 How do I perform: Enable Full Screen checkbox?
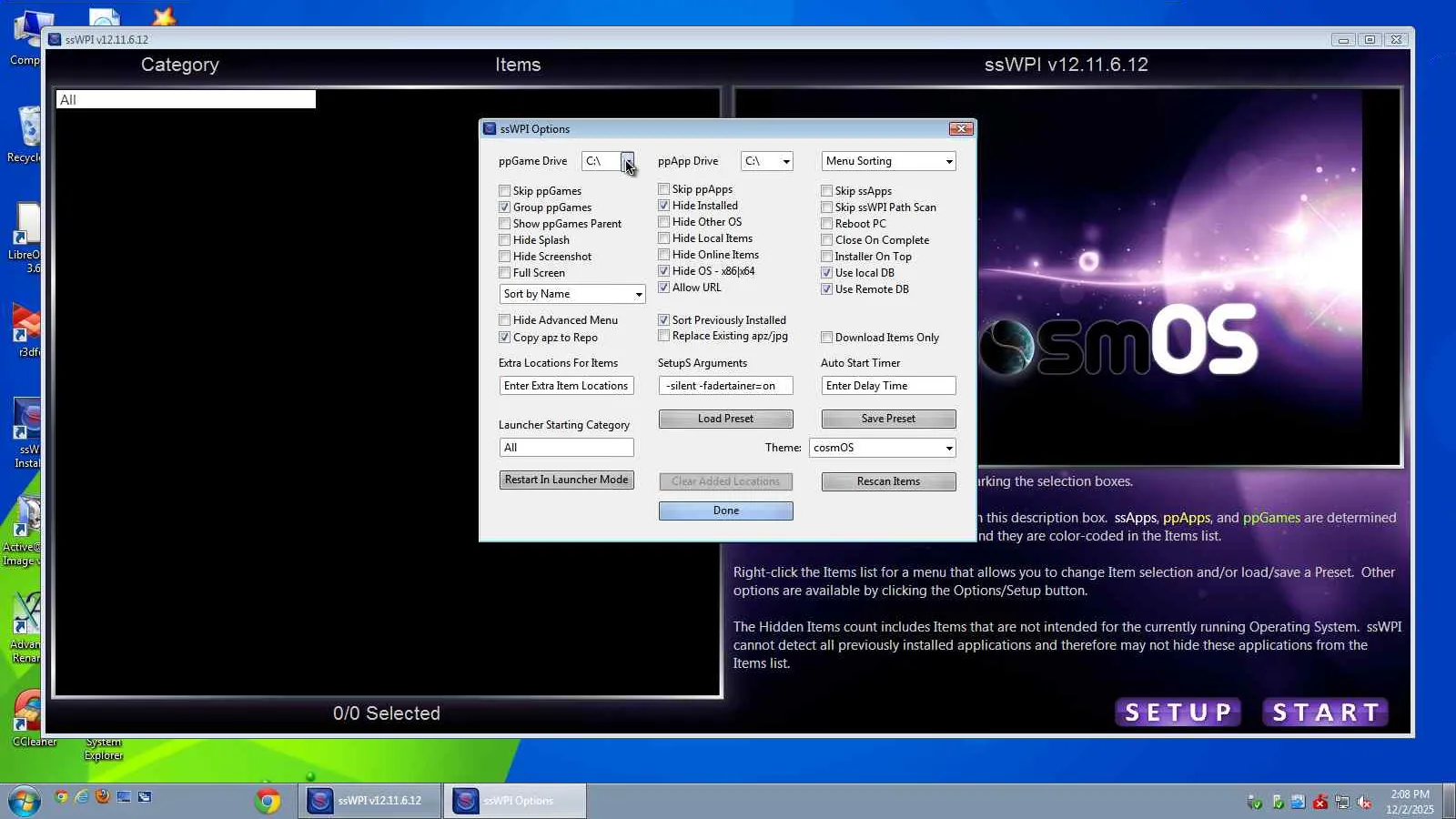504,273
